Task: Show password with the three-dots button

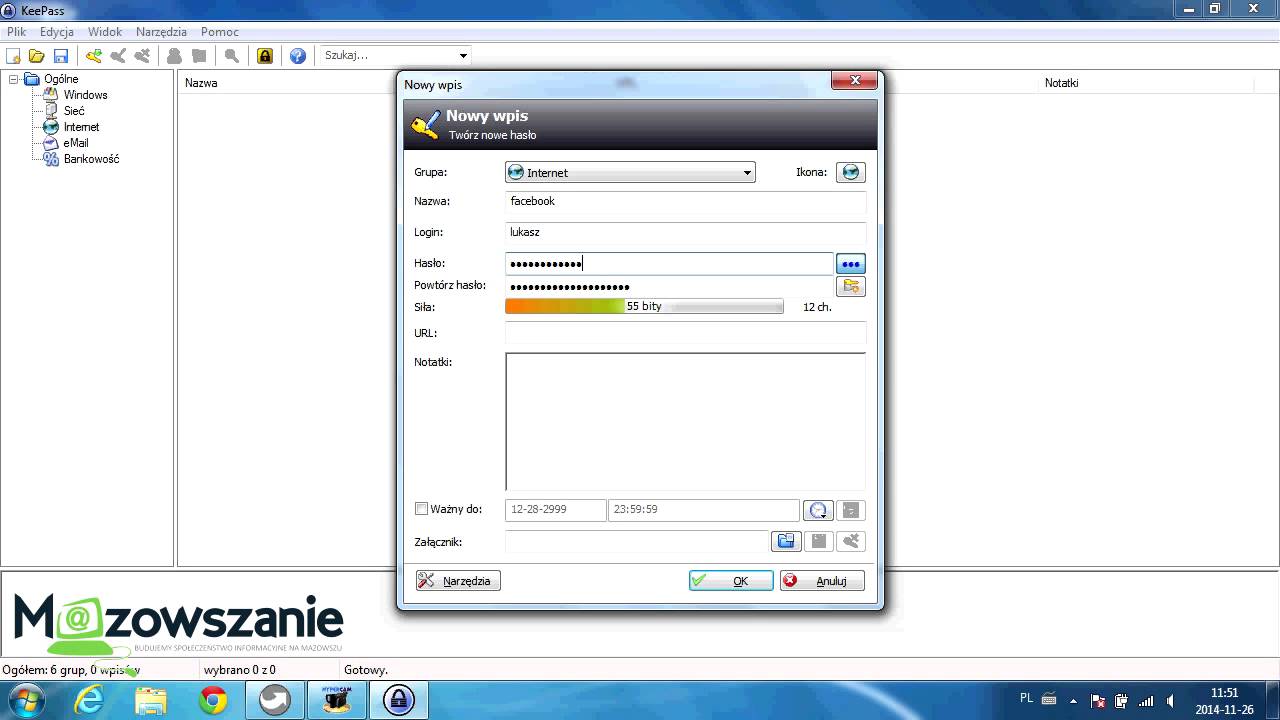Action: (850, 264)
